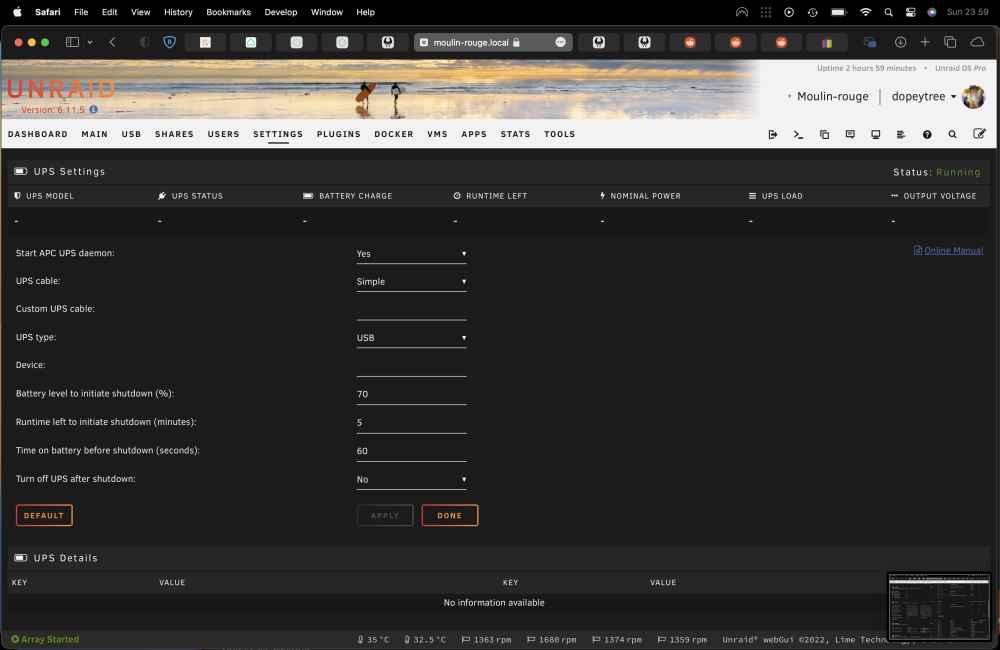
Task: Open Turn off UPS after shutdown dropdown
Action: (411, 480)
